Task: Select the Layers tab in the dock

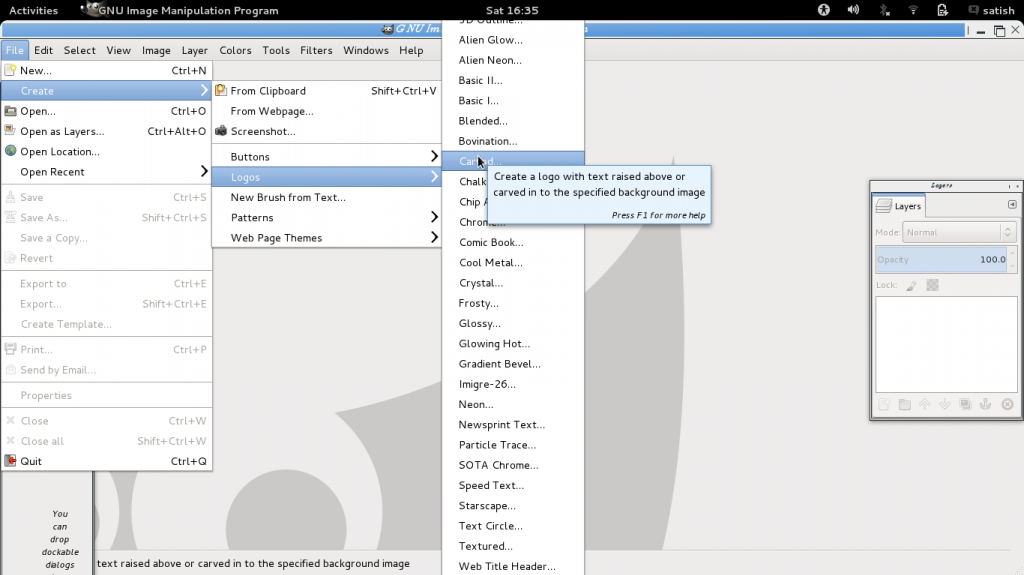Action: 899,206
